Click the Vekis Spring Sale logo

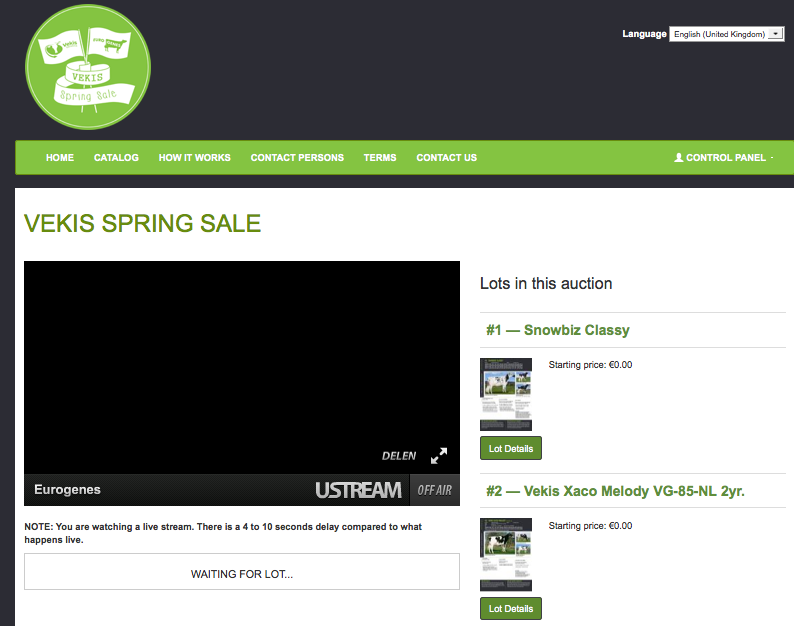(88, 66)
